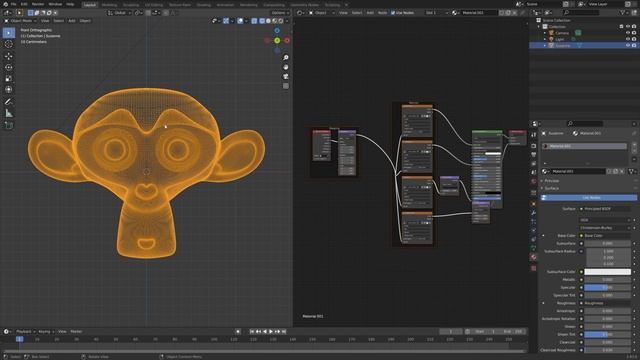This screenshot has height=360, width=640.
Task: Click the blue Z axis on navigation gizmo
Action: [277, 31]
